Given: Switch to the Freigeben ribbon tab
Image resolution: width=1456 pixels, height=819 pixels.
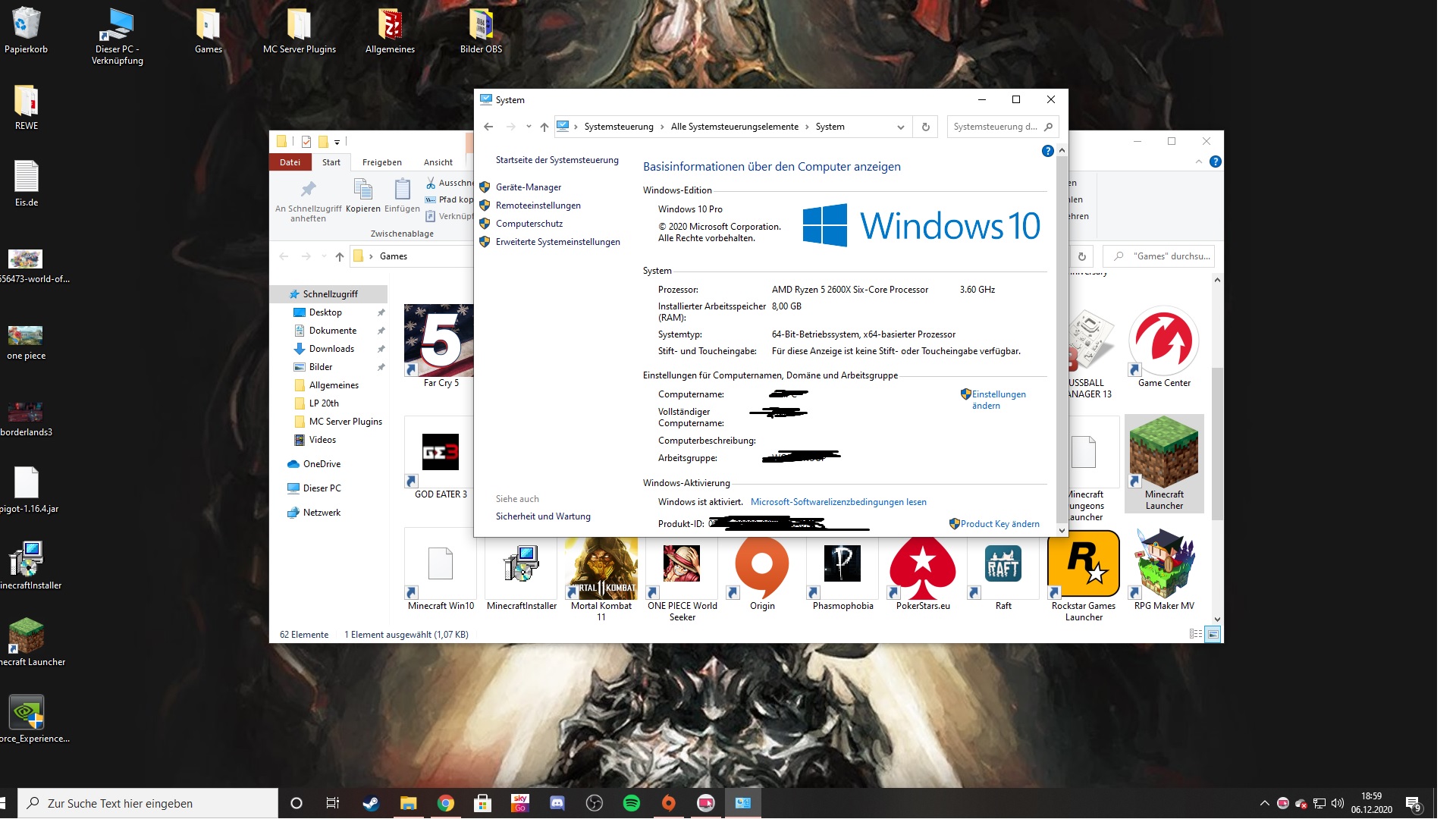Looking at the screenshot, I should point(382,162).
